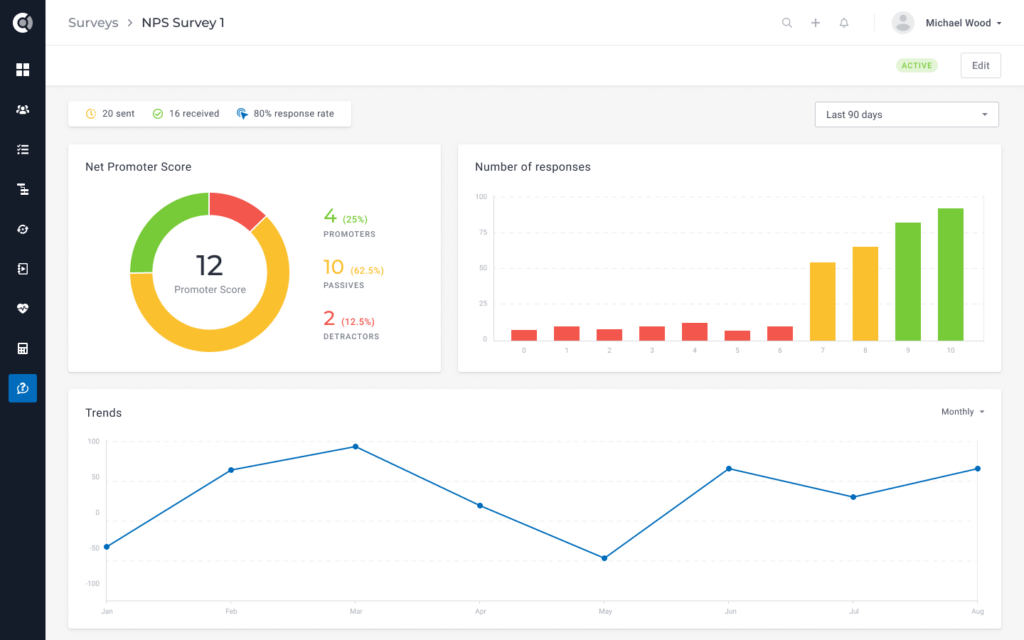Viewport: 1024px width, 640px height.
Task: Click the user avatar picture
Action: coord(903,23)
